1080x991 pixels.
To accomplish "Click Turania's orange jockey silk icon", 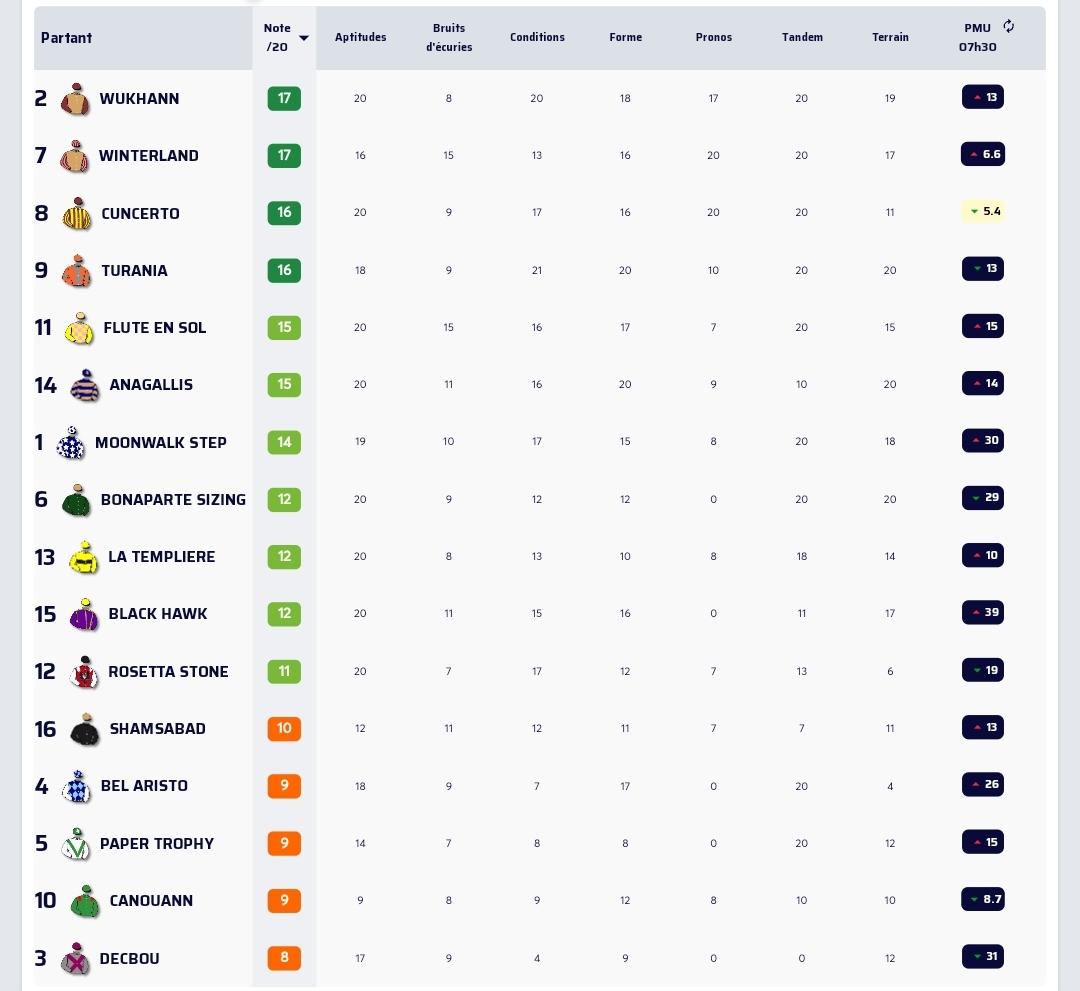I will tap(76, 271).
